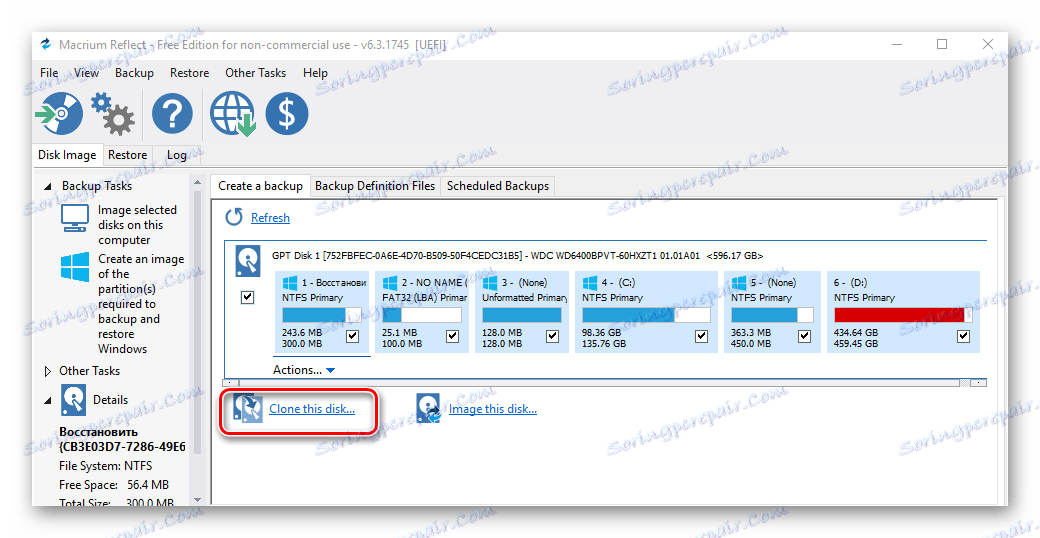This screenshot has width=1040, height=538.
Task: Uncheck partition 5 (None) 450 MB checkbox
Action: [x=805, y=336]
